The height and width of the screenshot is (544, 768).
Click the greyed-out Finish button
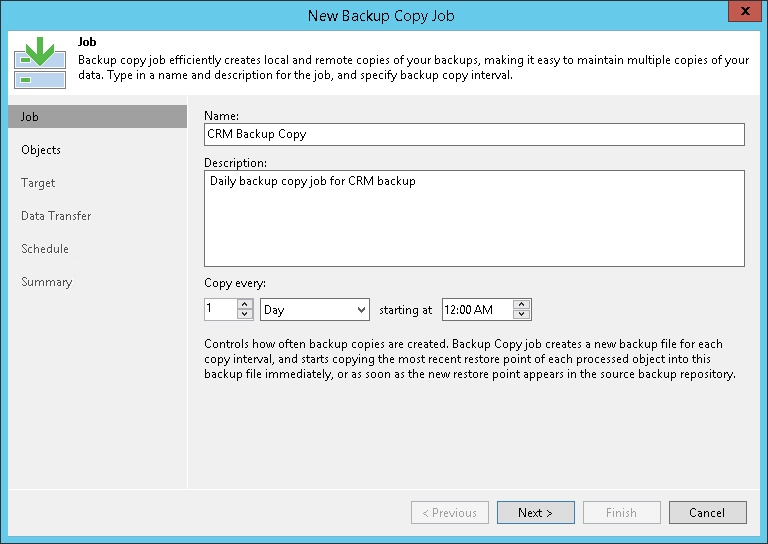tap(622, 513)
